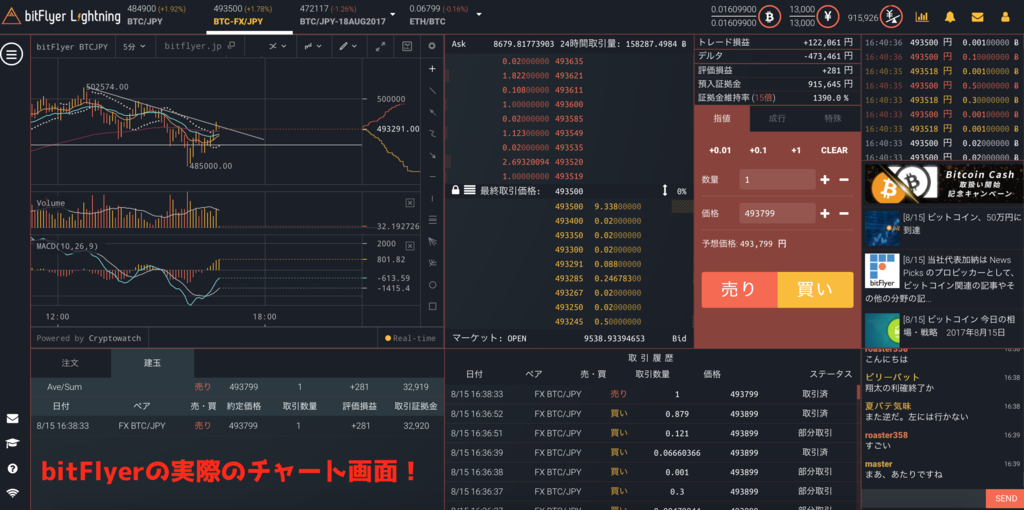Select the parallel lines tool
The image size is (1024, 510).
432,219
